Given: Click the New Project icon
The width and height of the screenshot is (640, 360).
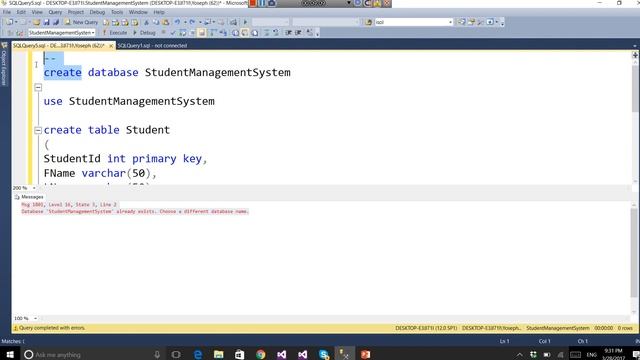Looking at the screenshot, I should [x=9, y=22].
